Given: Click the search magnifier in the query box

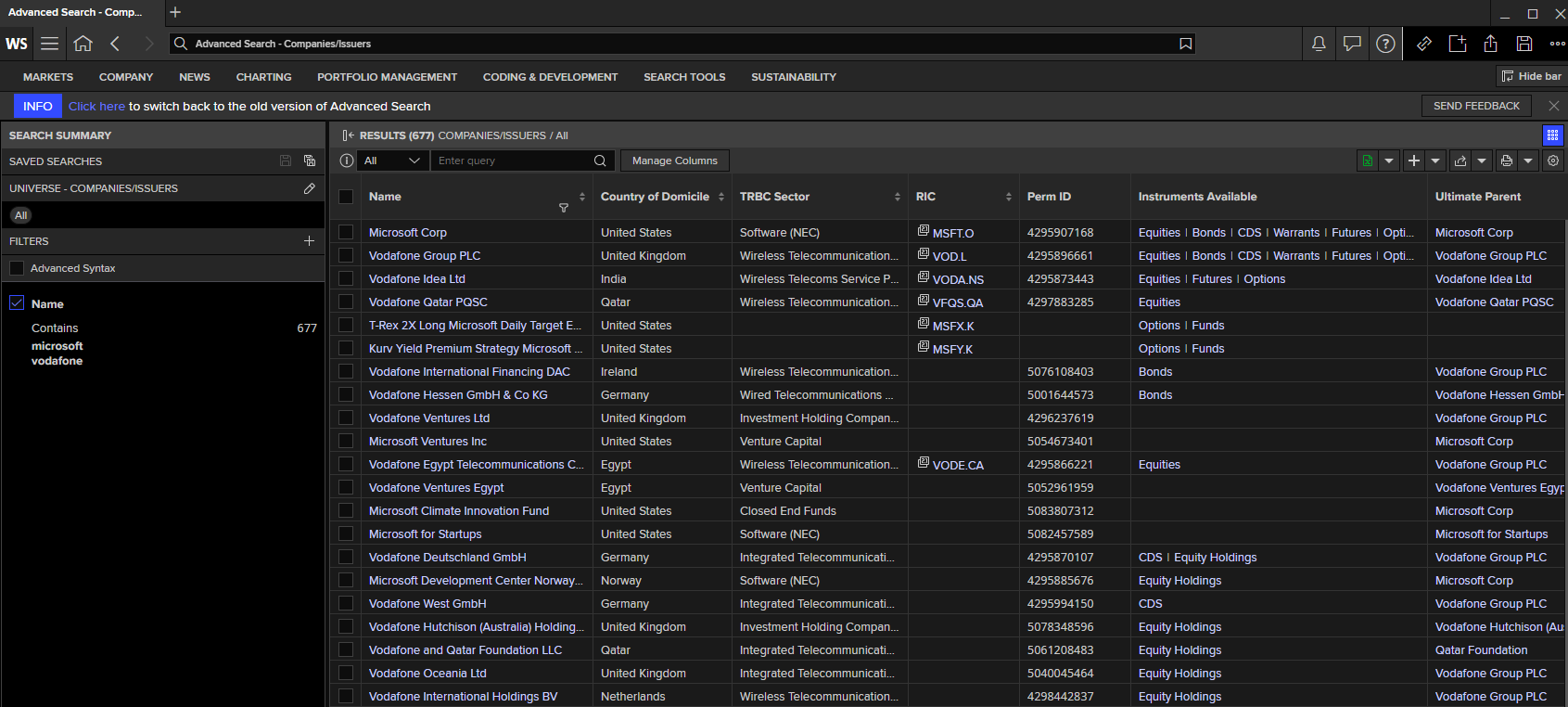Looking at the screenshot, I should tap(600, 161).
